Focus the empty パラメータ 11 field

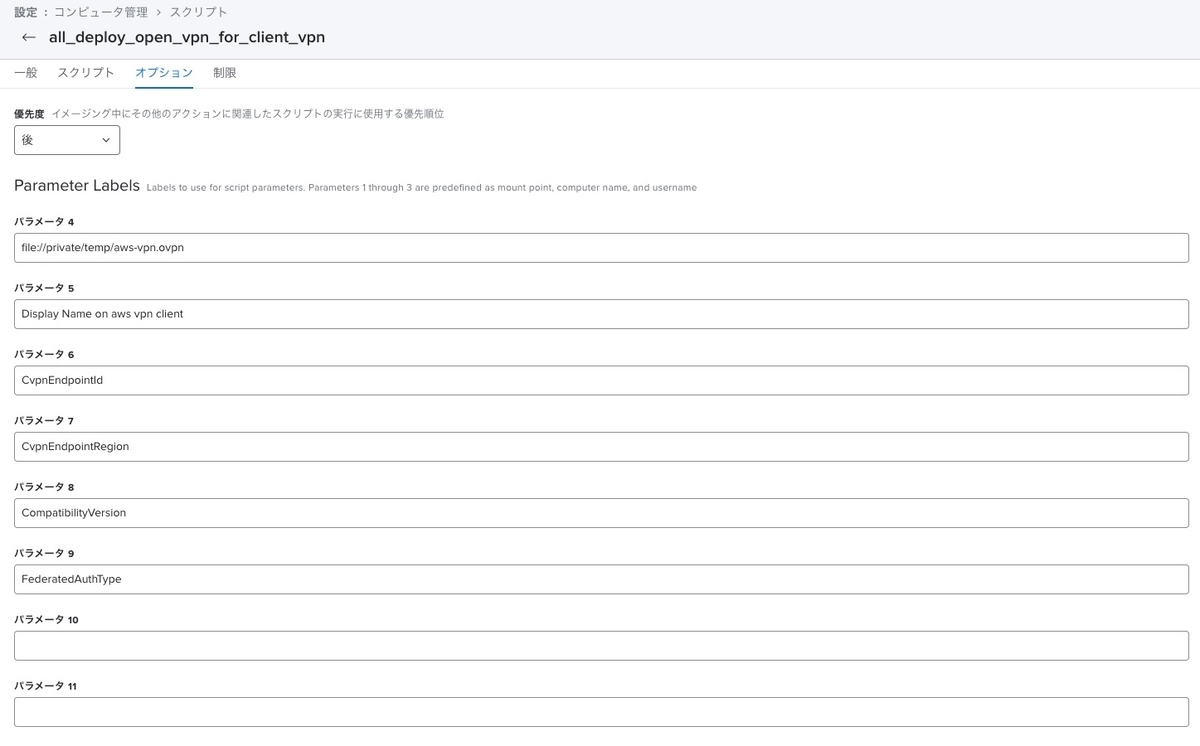[x=601, y=712]
